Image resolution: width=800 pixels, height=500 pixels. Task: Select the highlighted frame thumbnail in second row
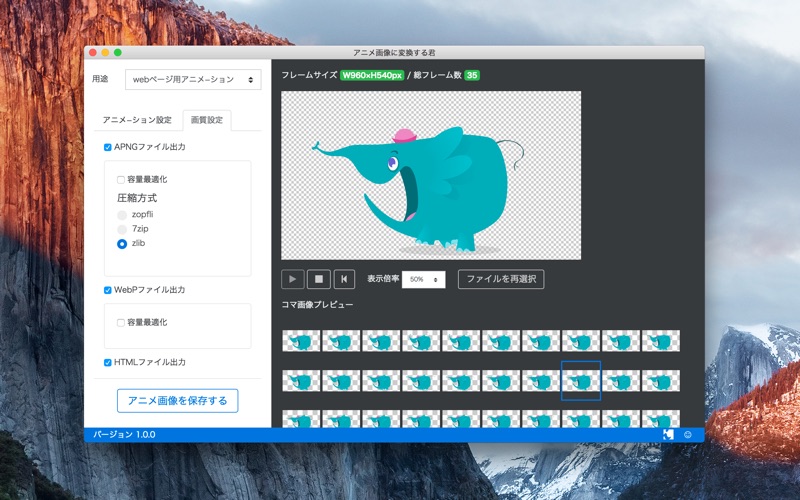pos(581,381)
